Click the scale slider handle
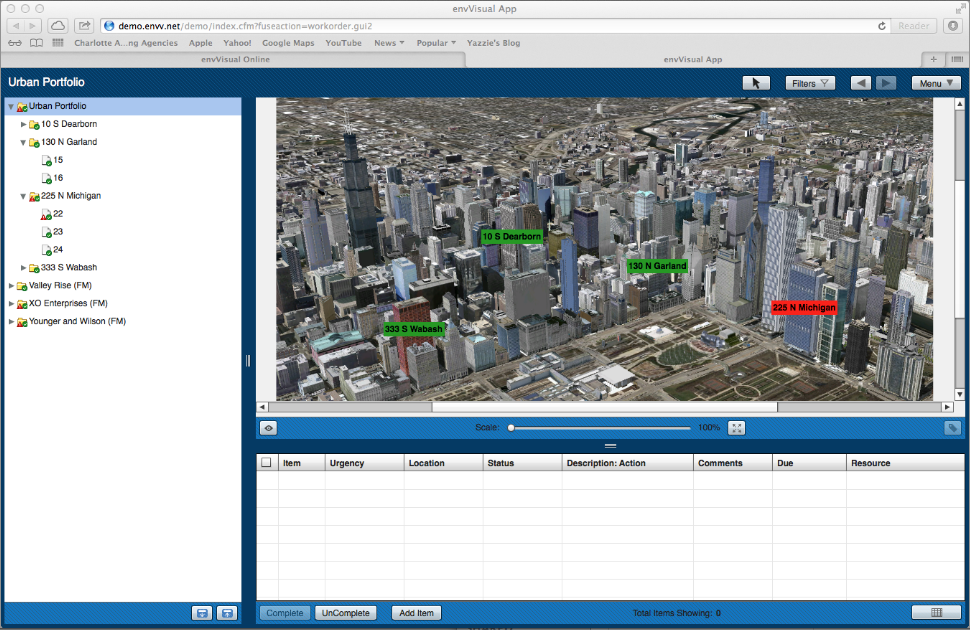Image resolution: width=970 pixels, height=630 pixels. [511, 428]
